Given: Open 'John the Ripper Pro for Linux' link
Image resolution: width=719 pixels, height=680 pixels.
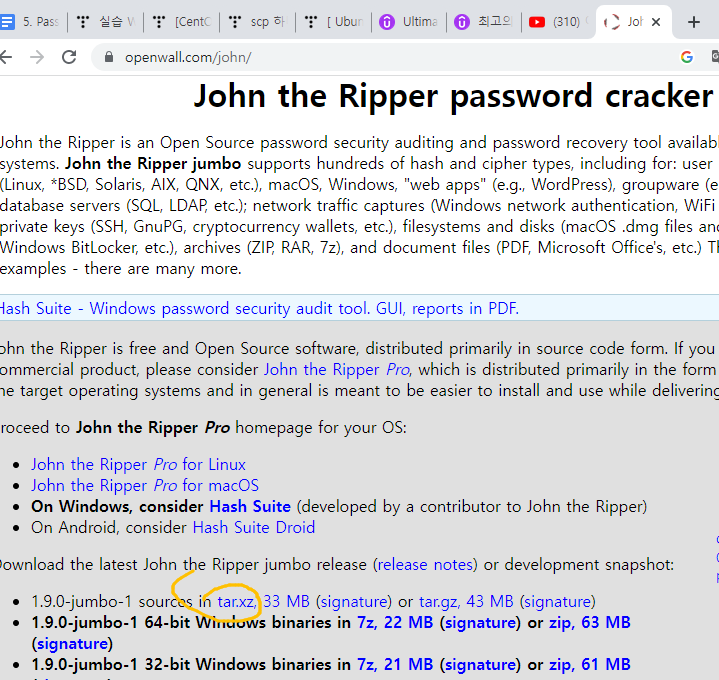Looking at the screenshot, I should 138,464.
